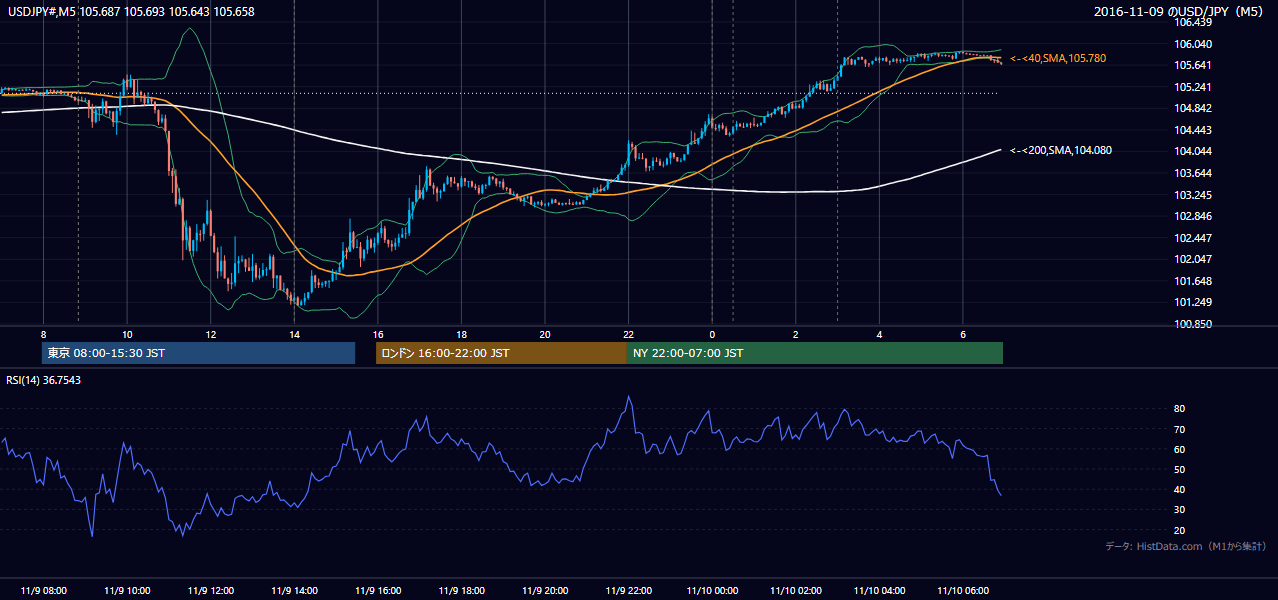This screenshot has height=600, width=1278.
Task: Click the '2016-11-09 のUSD/JPY（M5）' chart title
Action: pos(1180,11)
